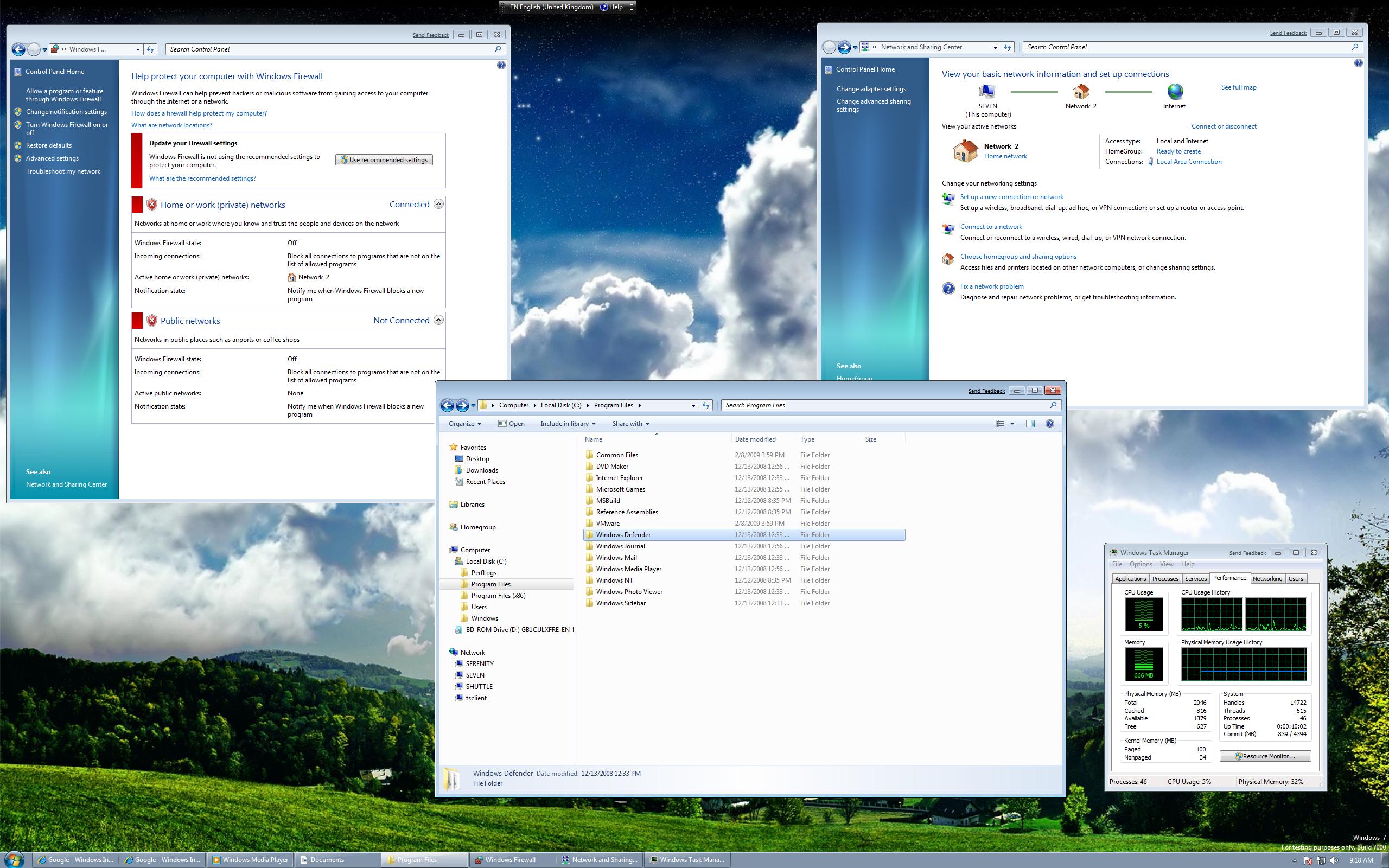
Task: Click the Windows Defender folder icon
Action: tap(589, 534)
